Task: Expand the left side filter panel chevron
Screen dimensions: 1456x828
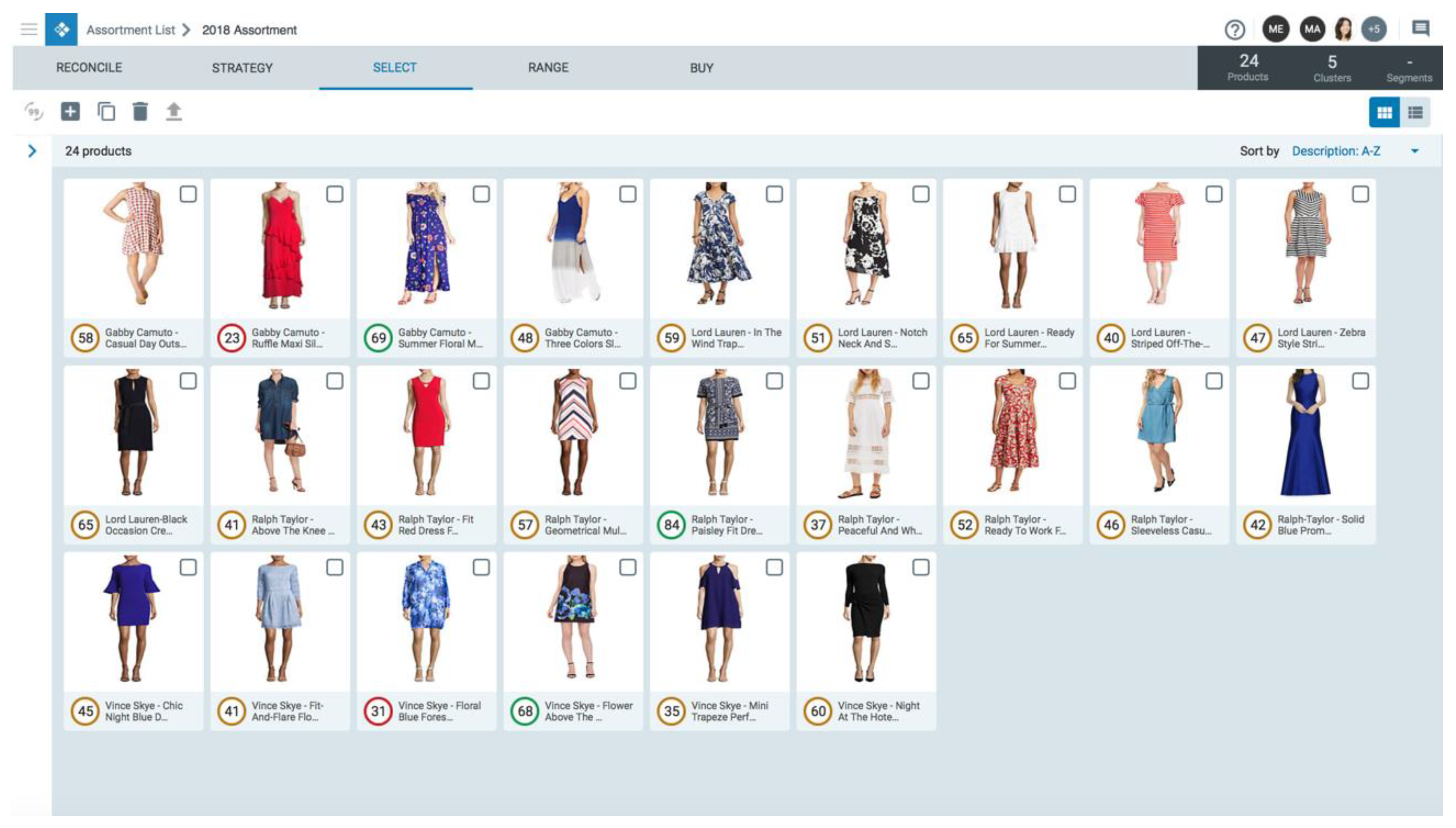Action: (32, 151)
